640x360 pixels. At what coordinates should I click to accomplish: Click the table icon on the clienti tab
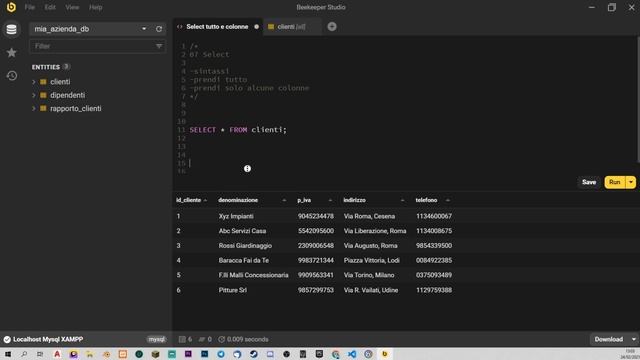pyautogui.click(x=271, y=27)
